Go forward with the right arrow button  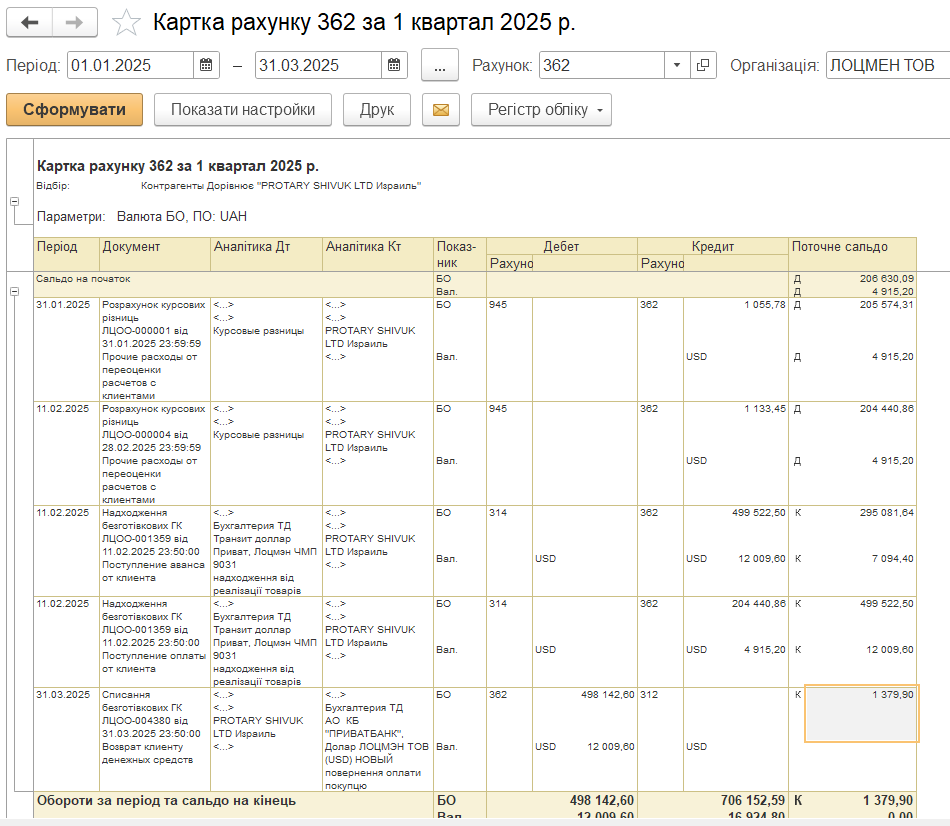[75, 22]
